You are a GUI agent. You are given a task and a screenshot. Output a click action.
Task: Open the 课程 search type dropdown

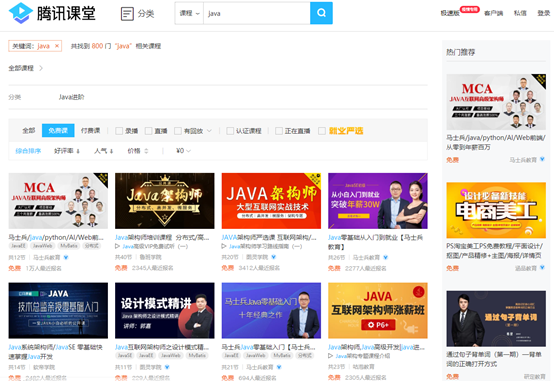pos(189,13)
